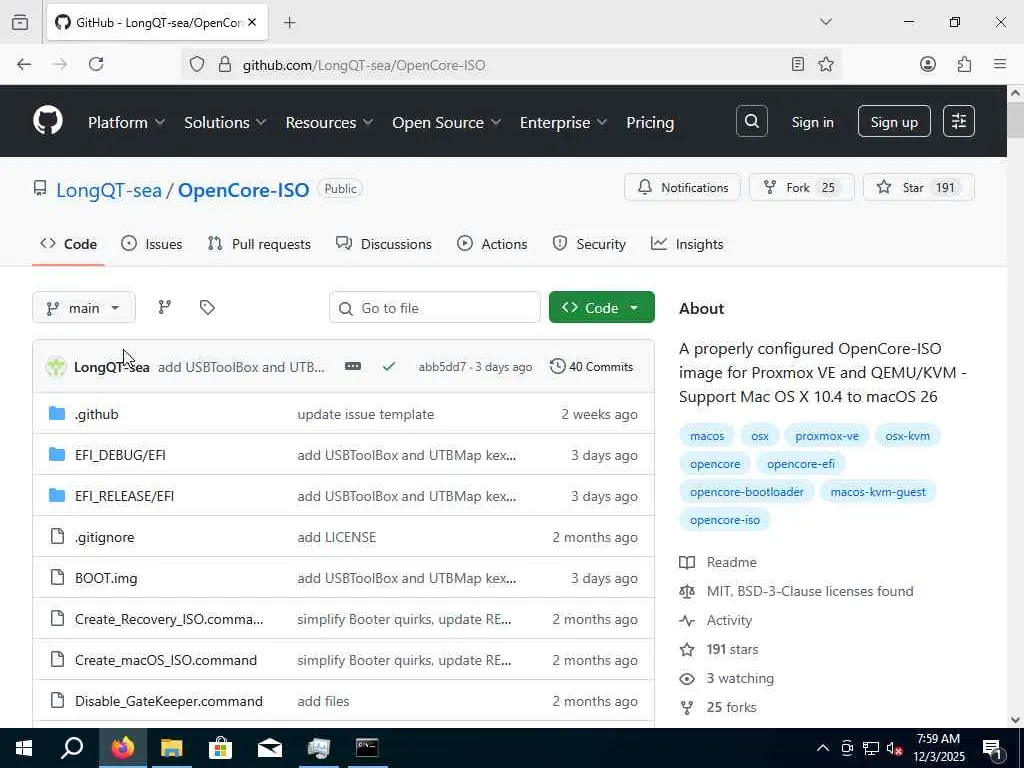Viewport: 1024px width, 768px height.
Task: Click the site padlock icon
Action: (x=225, y=65)
